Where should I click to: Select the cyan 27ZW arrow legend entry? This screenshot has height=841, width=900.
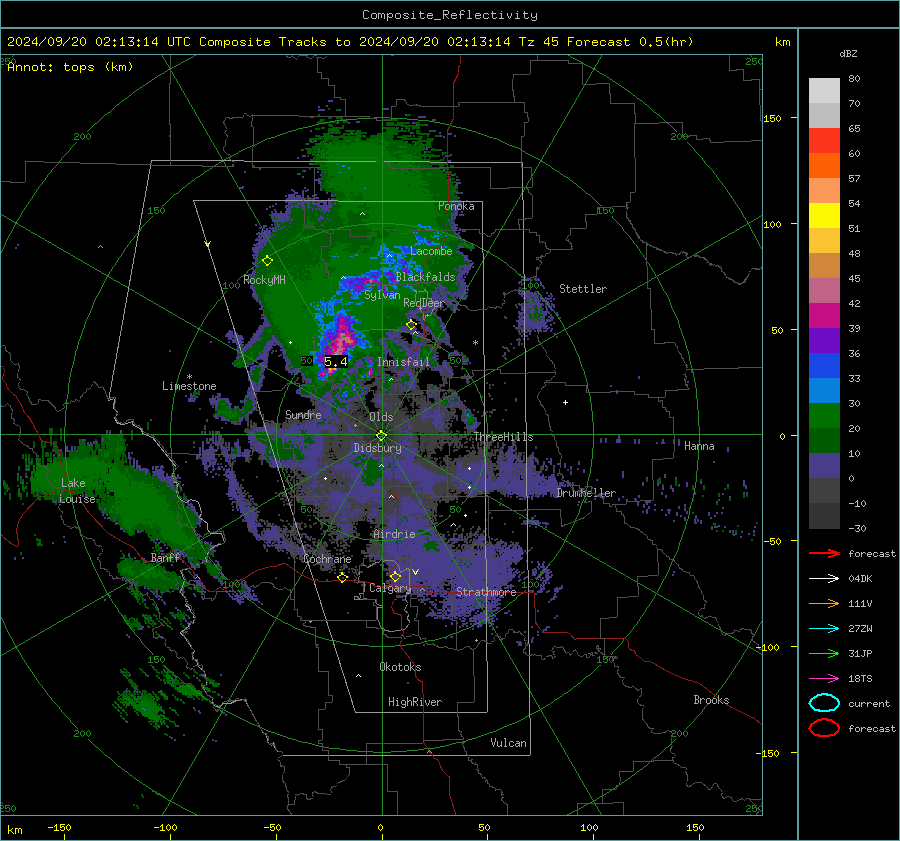coord(824,629)
